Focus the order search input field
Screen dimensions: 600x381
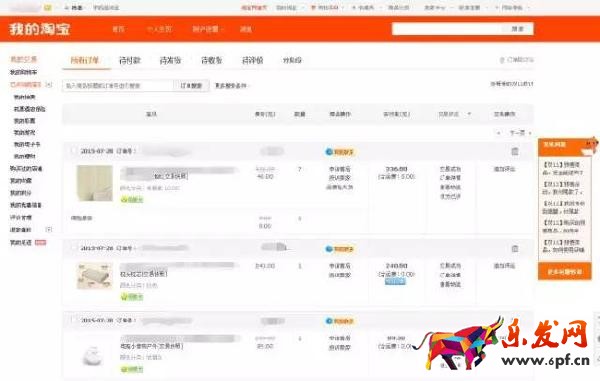point(118,86)
